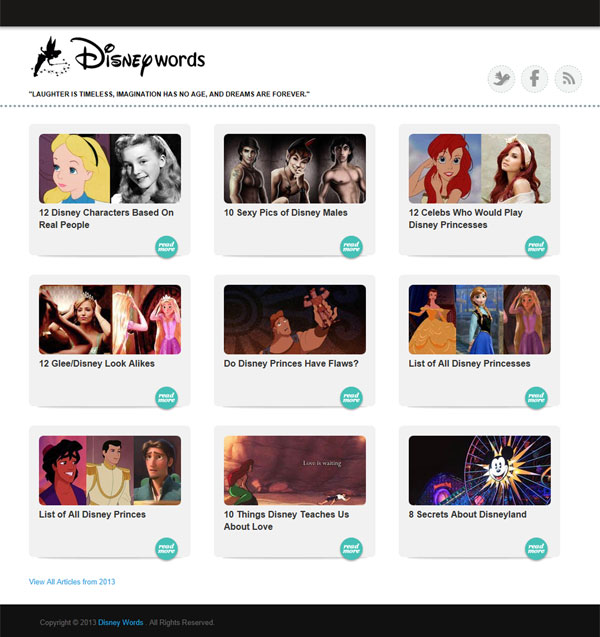Open the RSS feed icon
Screen dimensions: 600x637
click(568, 78)
